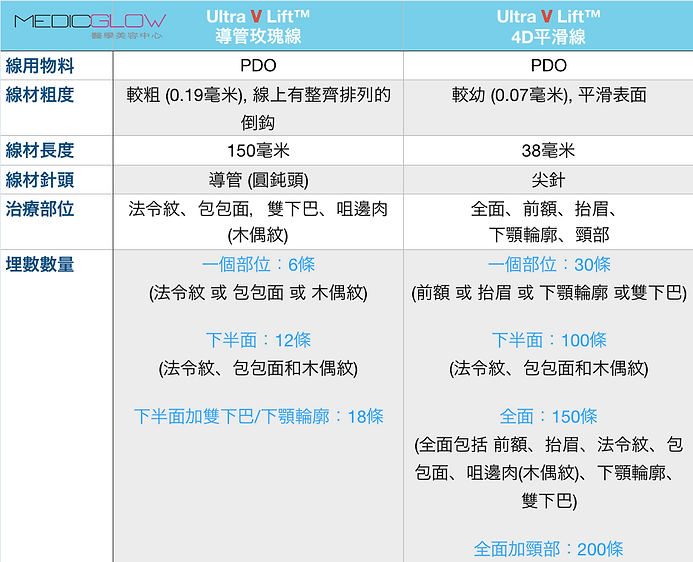The height and width of the screenshot is (562, 693).
Task: Click blue 一個部位：30條 text
Action: point(549,265)
